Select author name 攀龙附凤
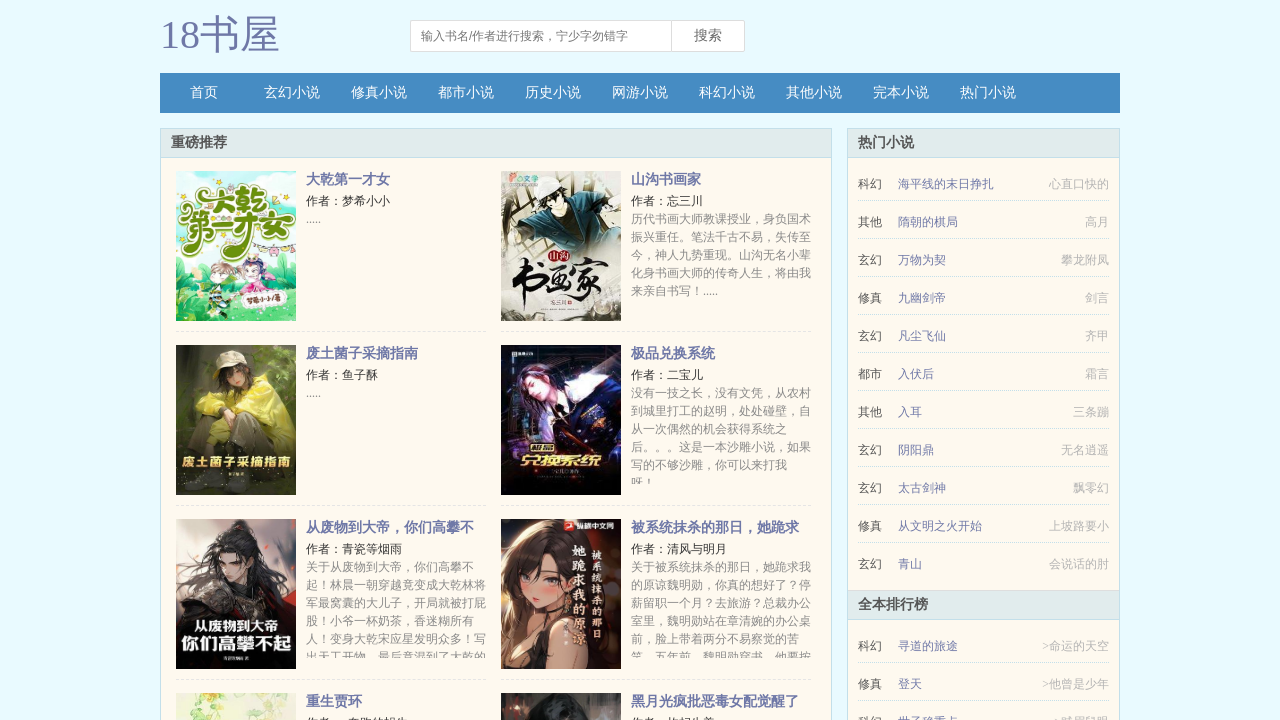Screen dimensions: 1280x720 point(1085,260)
